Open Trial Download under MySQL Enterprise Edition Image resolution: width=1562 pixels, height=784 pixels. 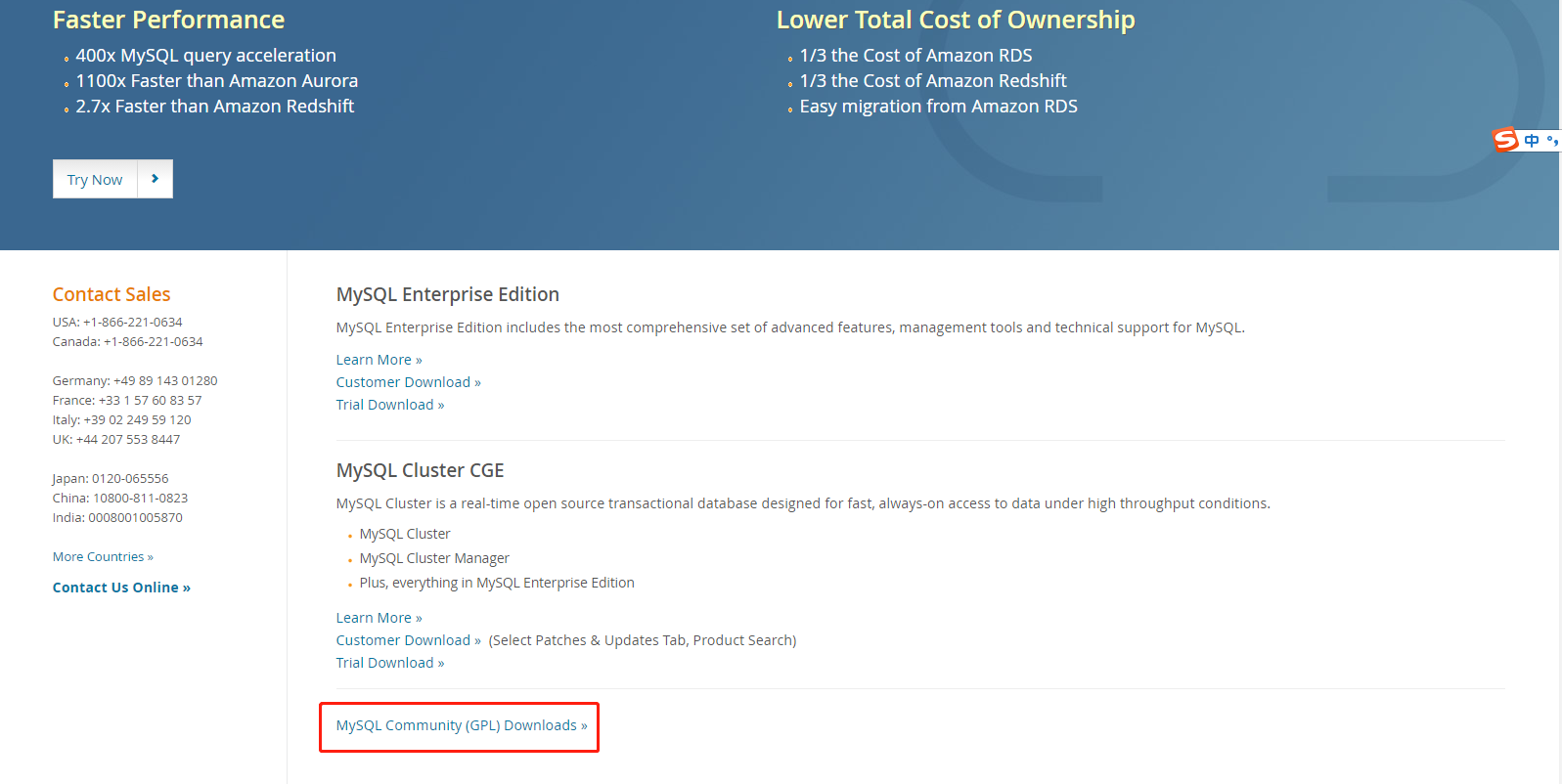(389, 405)
